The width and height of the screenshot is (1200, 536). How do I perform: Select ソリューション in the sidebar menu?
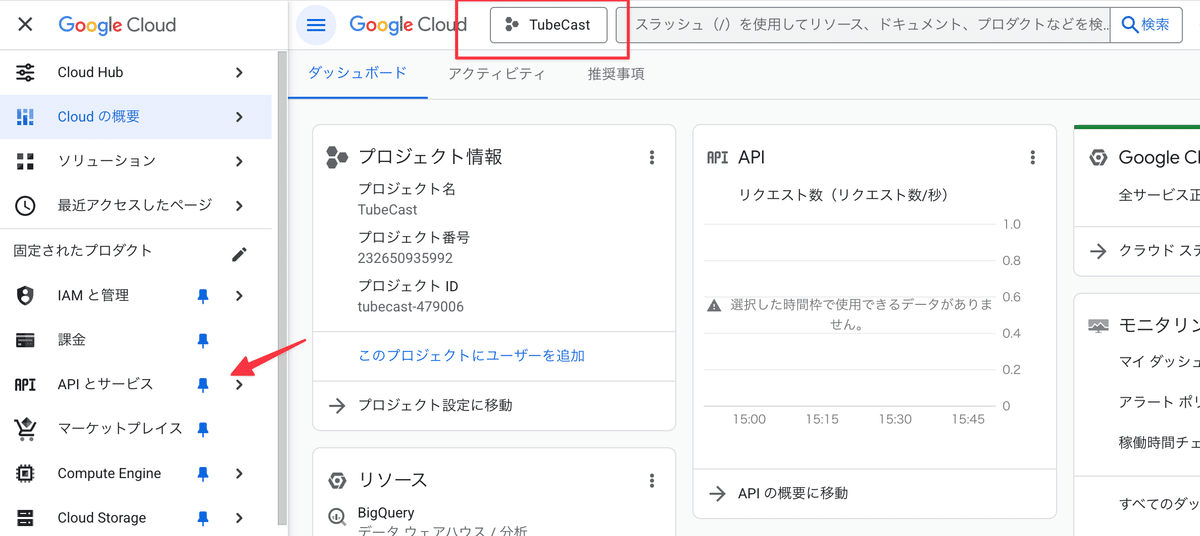coord(136,161)
